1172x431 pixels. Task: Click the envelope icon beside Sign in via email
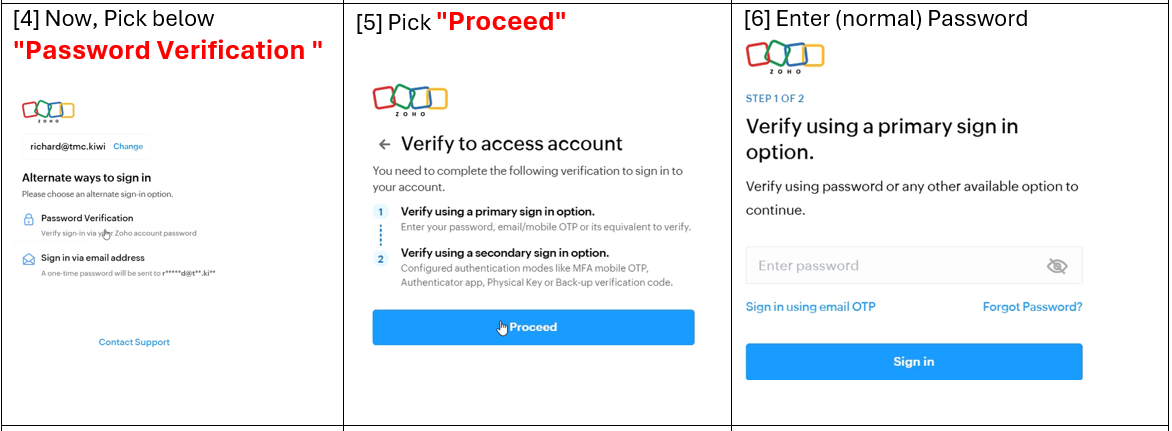coord(29,259)
